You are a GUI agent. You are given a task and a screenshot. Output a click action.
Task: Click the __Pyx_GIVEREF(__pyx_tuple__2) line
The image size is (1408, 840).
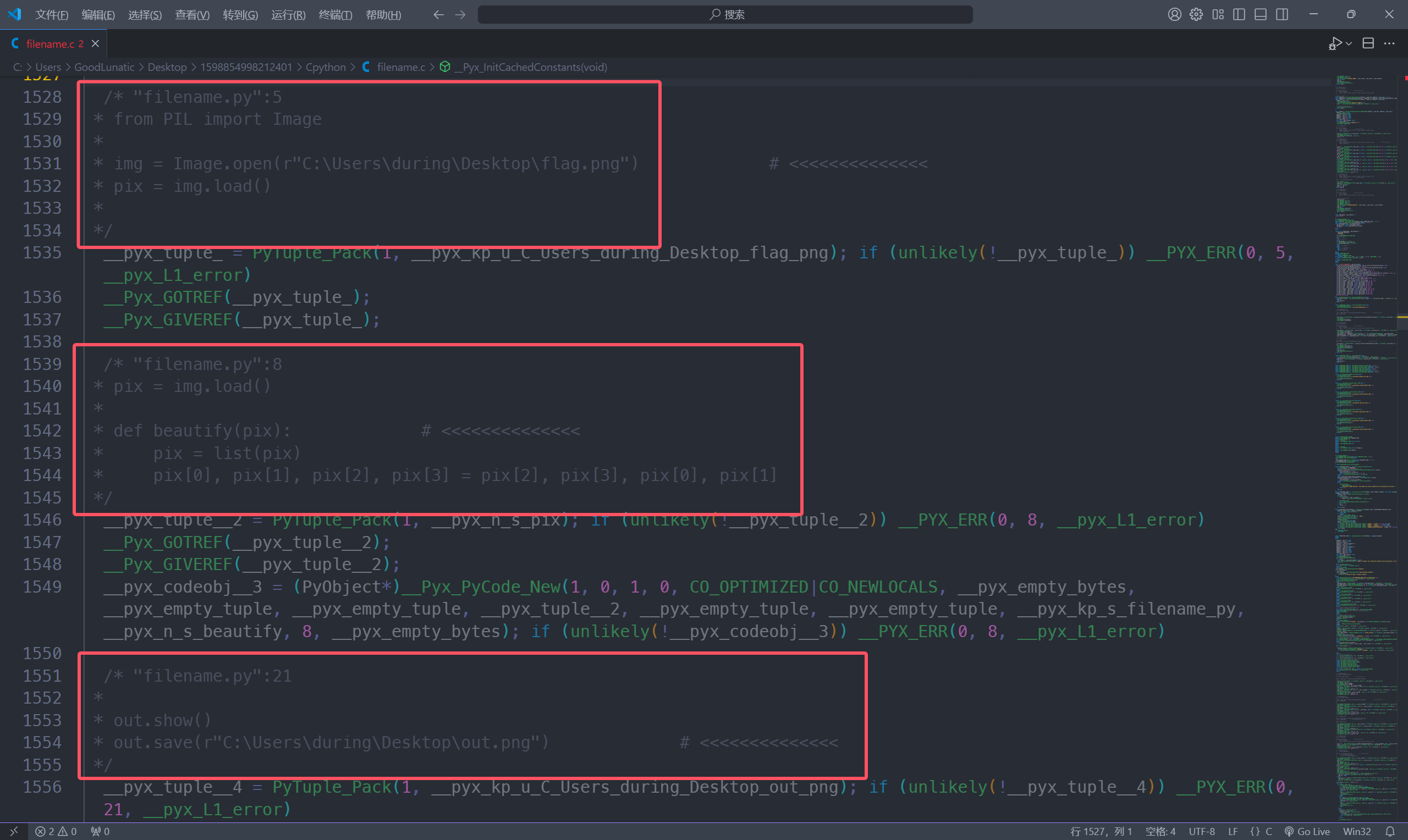point(251,565)
